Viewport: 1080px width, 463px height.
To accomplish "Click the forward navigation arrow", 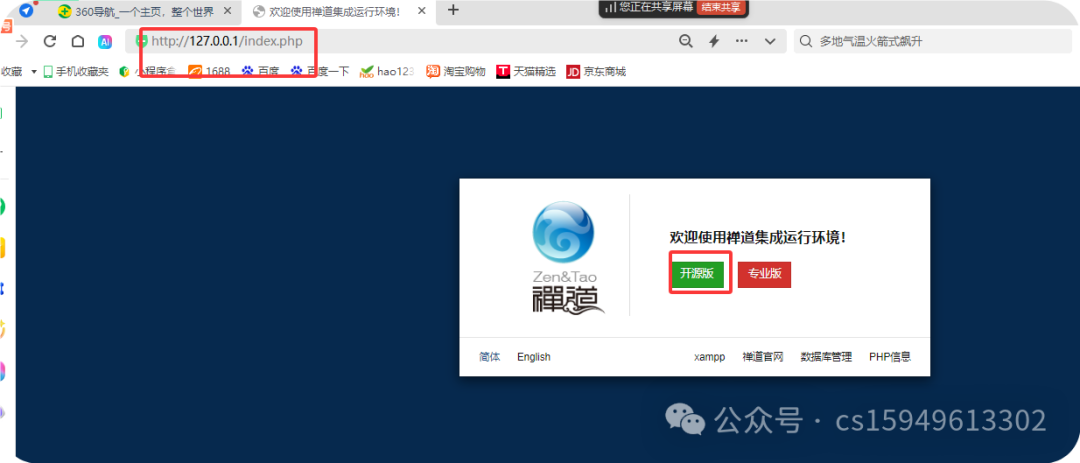I will [x=22, y=41].
